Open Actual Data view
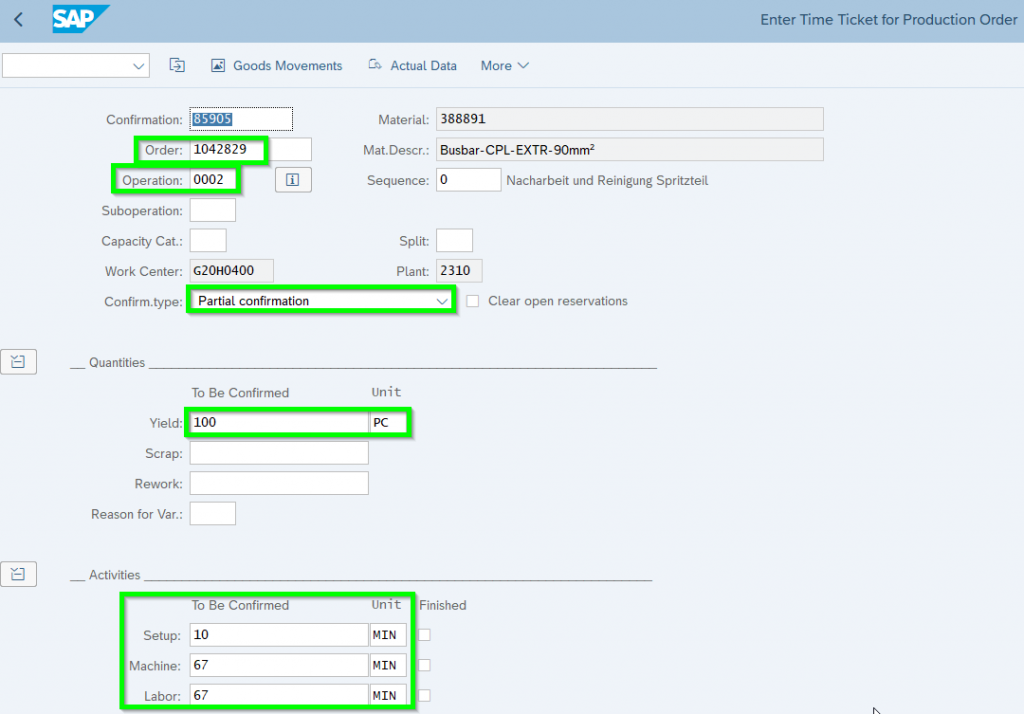This screenshot has height=714, width=1024. 423,66
